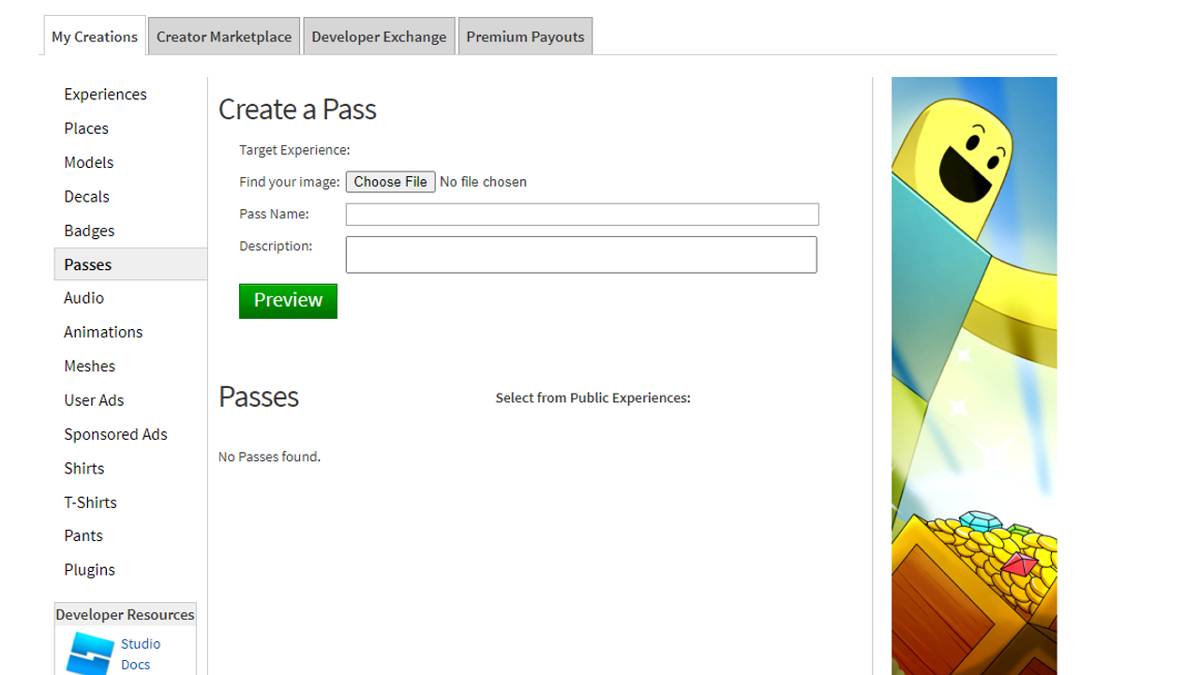The image size is (1200, 675).
Task: Open the Premium Payouts tab
Action: pyautogui.click(x=525, y=36)
